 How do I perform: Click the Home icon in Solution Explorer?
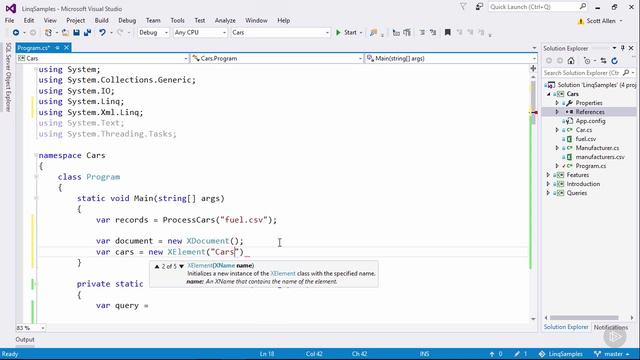click(571, 61)
